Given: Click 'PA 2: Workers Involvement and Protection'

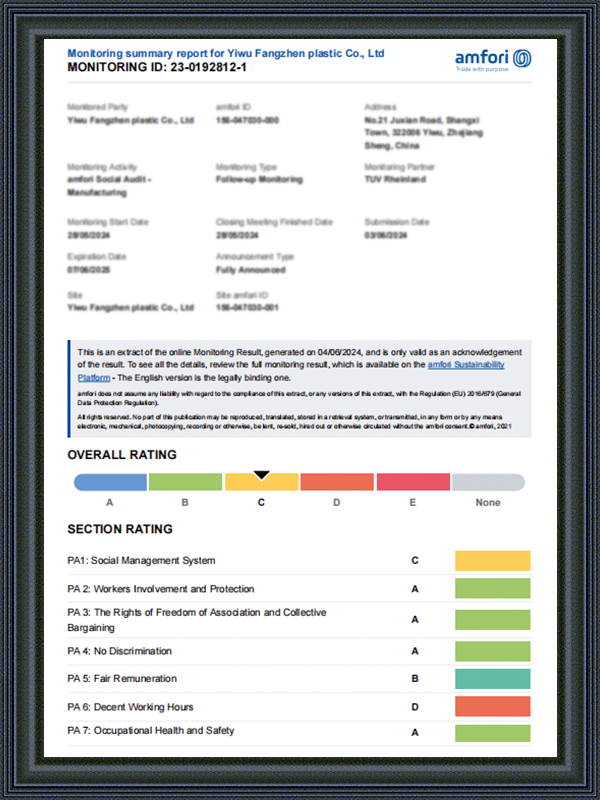Looking at the screenshot, I should (x=161, y=589).
